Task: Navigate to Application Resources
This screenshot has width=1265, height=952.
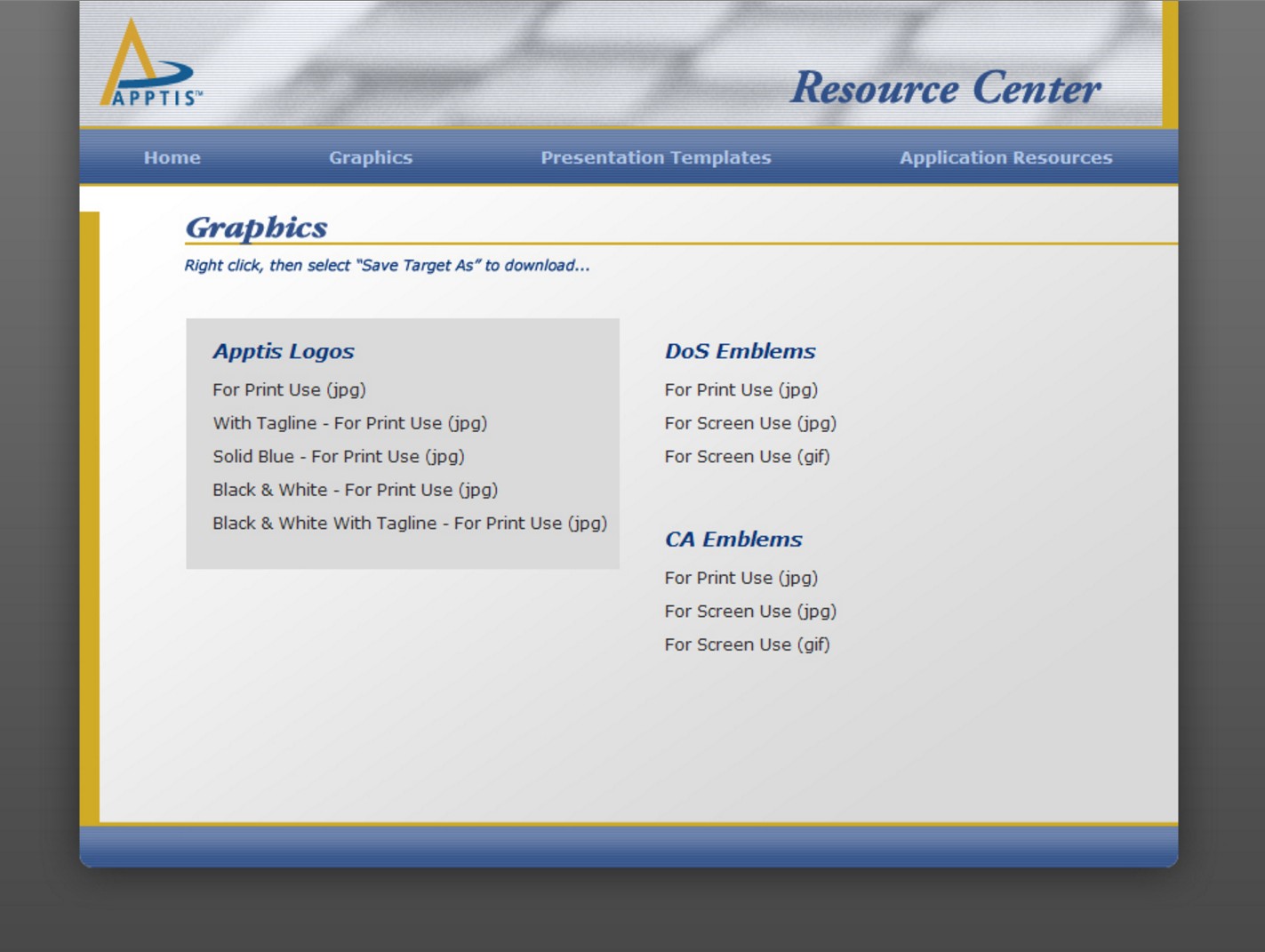Action: pos(1005,157)
